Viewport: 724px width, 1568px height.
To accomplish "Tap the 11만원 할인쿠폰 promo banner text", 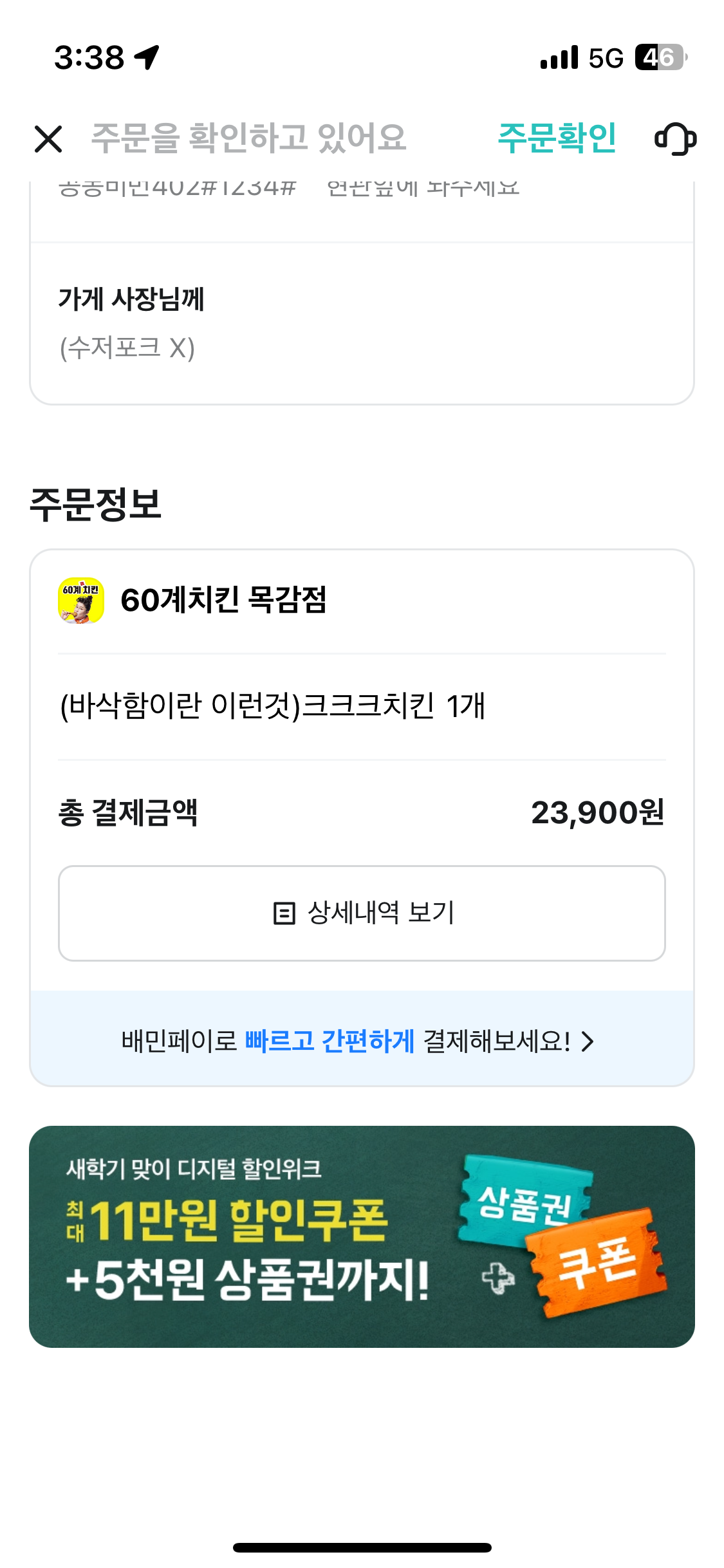I will pos(238,1221).
